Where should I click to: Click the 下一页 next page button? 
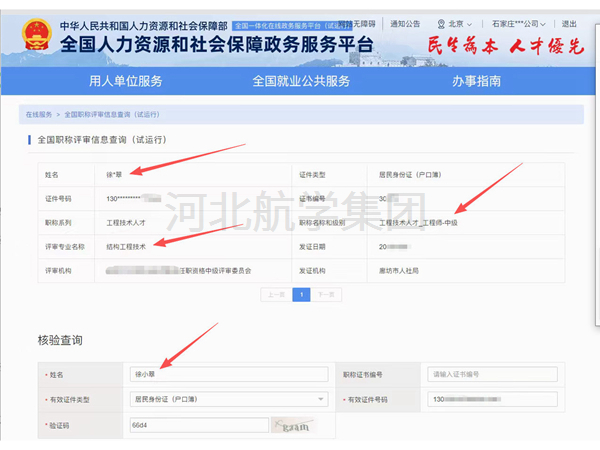(326, 295)
